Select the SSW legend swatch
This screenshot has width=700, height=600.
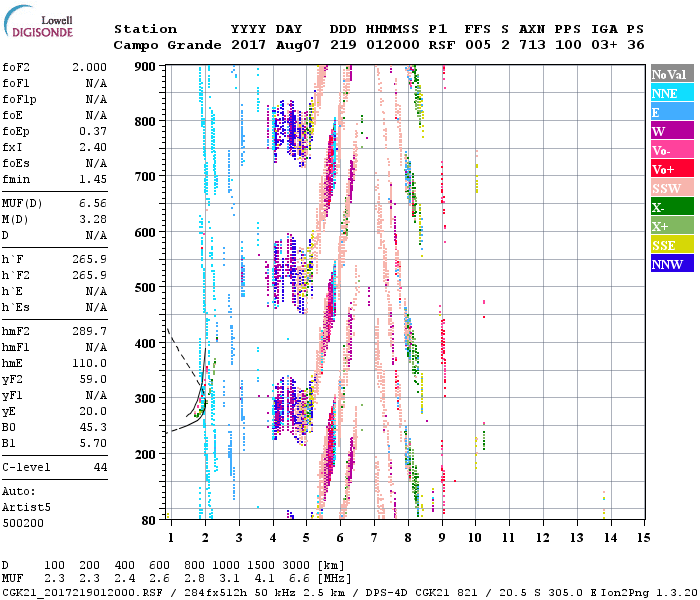click(x=671, y=188)
